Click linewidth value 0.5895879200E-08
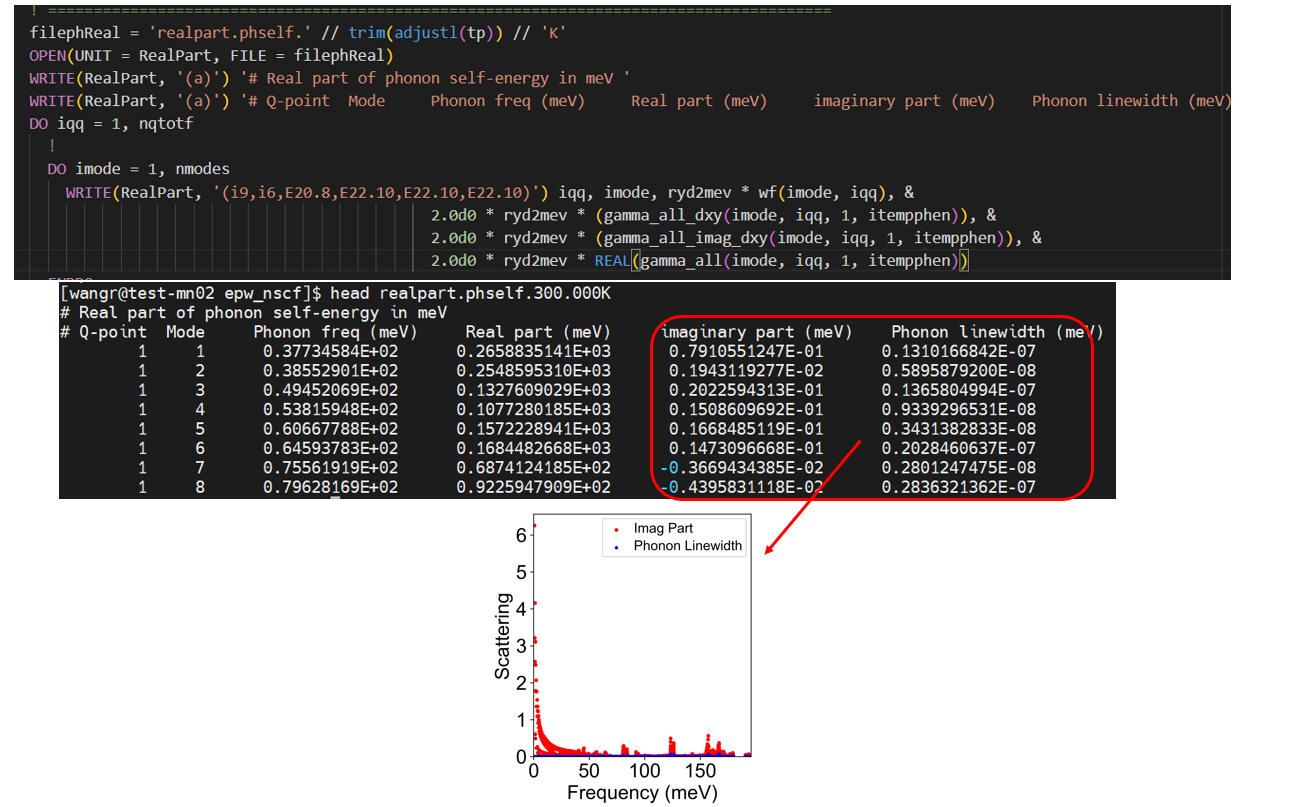Image resolution: width=1307 pixels, height=807 pixels. 959,371
